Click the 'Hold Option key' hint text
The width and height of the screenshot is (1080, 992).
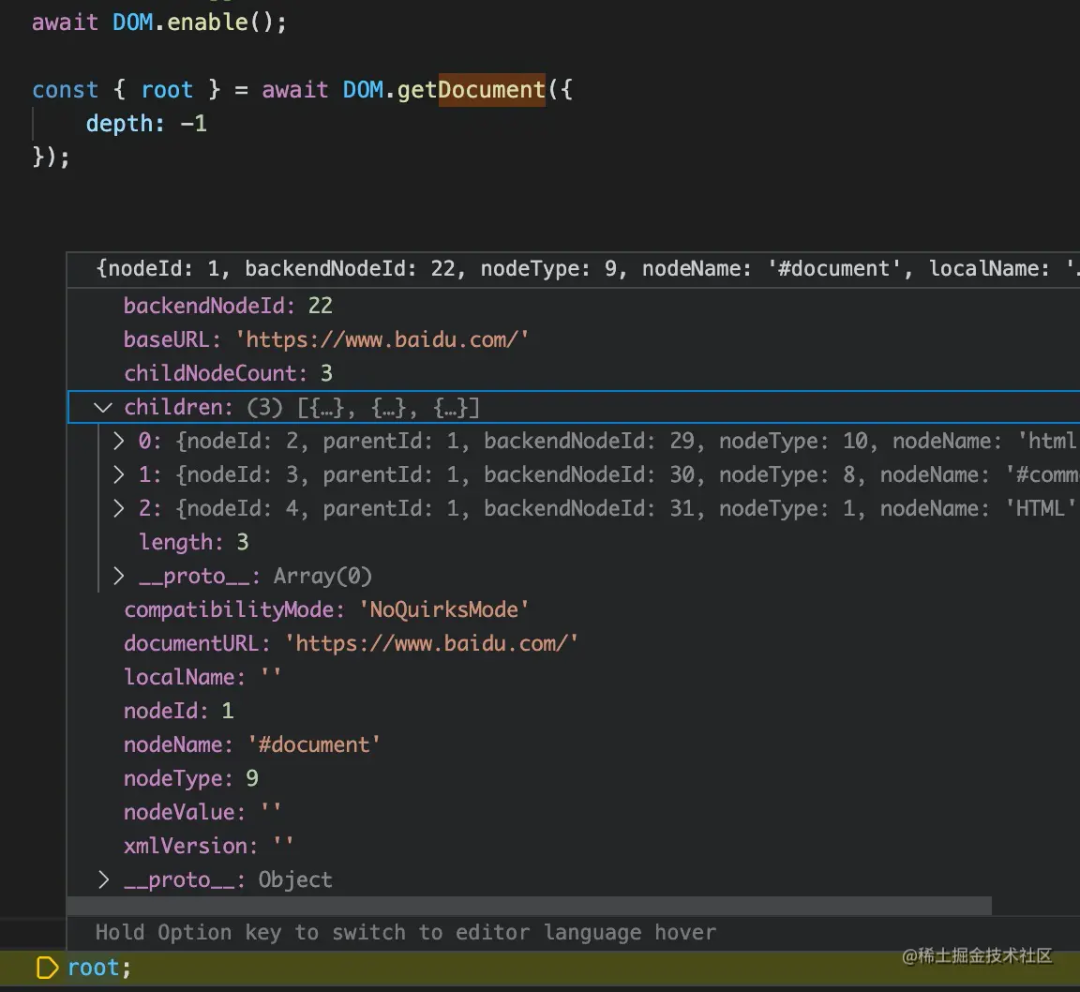coord(406,933)
